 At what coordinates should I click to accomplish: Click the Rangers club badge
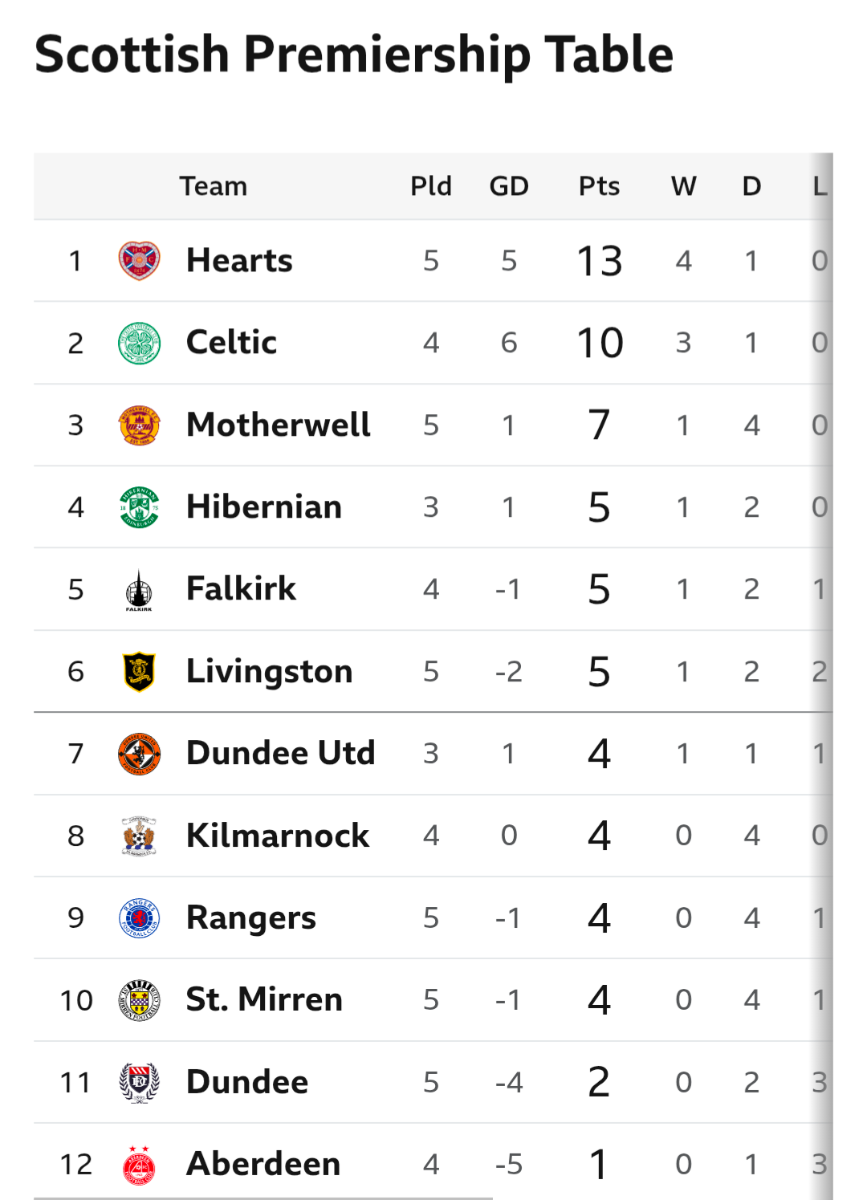(139, 918)
